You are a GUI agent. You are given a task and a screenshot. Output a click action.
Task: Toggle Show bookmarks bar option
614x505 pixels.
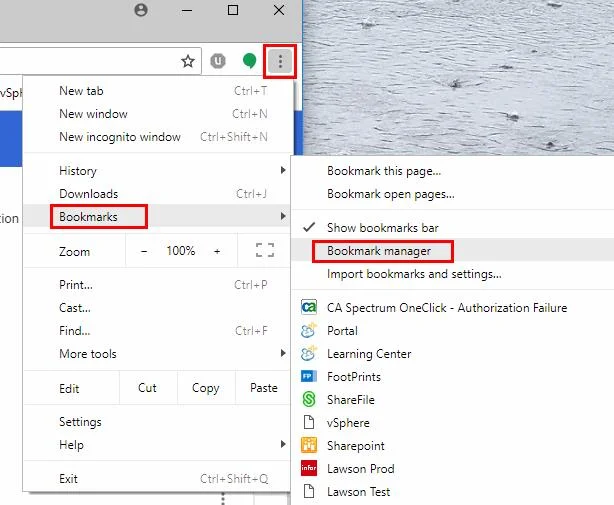click(452, 227)
